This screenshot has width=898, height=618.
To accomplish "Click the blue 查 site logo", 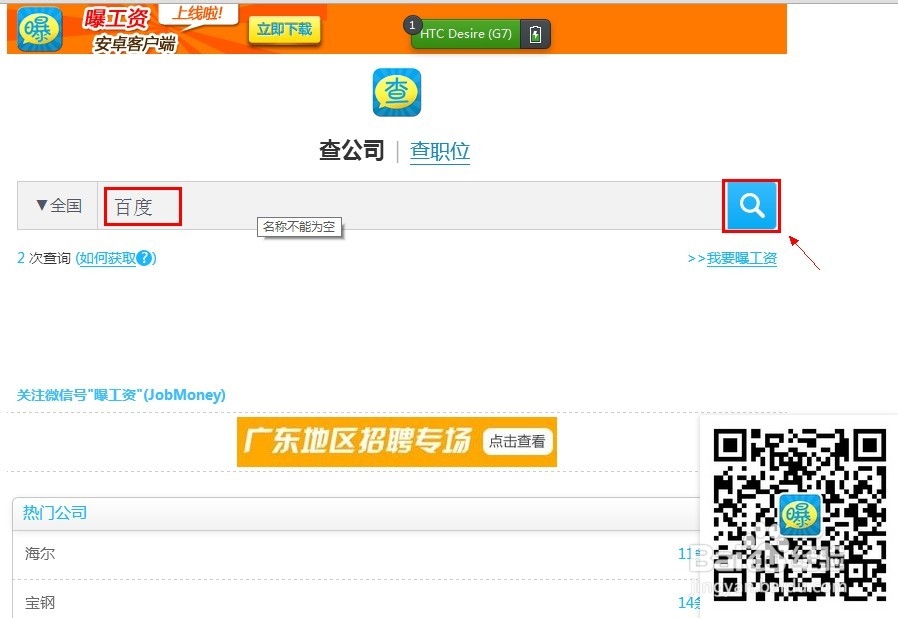I will tap(396, 93).
